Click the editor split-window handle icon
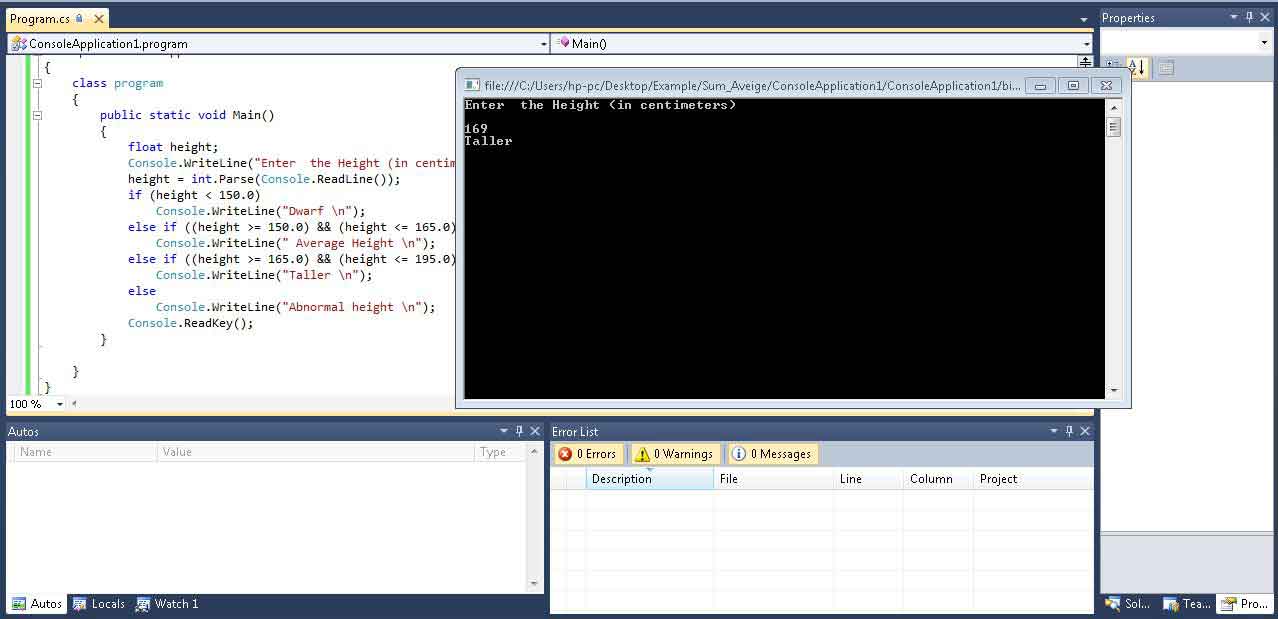 pyautogui.click(x=1085, y=62)
